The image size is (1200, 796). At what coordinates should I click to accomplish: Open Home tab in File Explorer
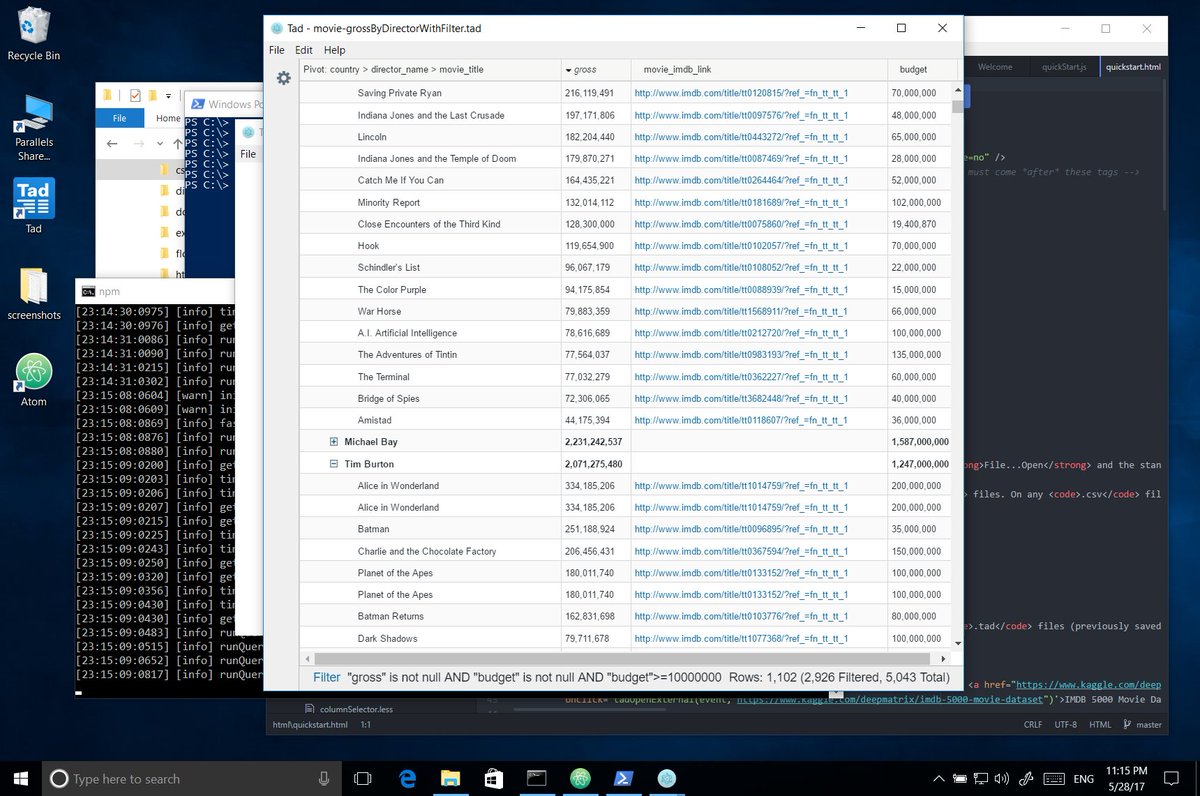click(x=166, y=118)
